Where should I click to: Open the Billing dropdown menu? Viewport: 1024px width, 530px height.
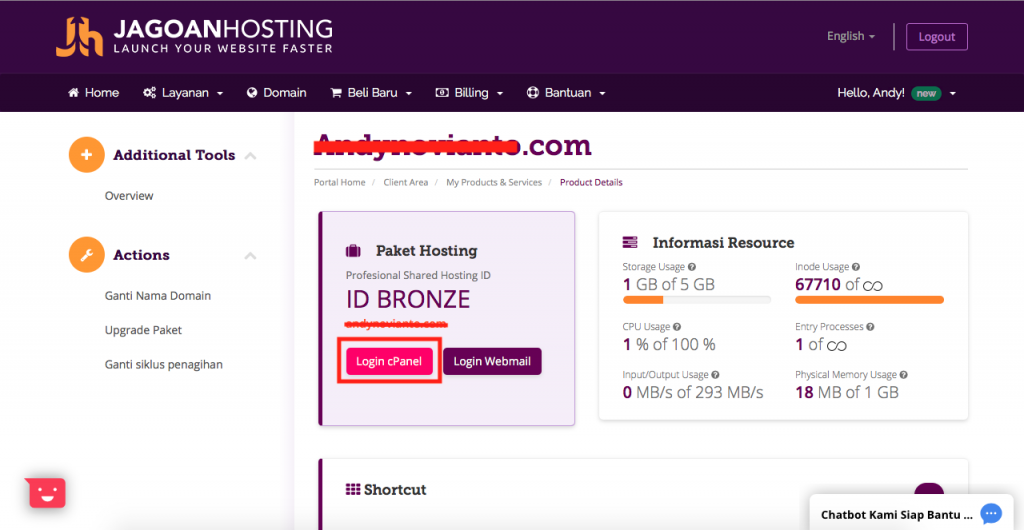469,93
